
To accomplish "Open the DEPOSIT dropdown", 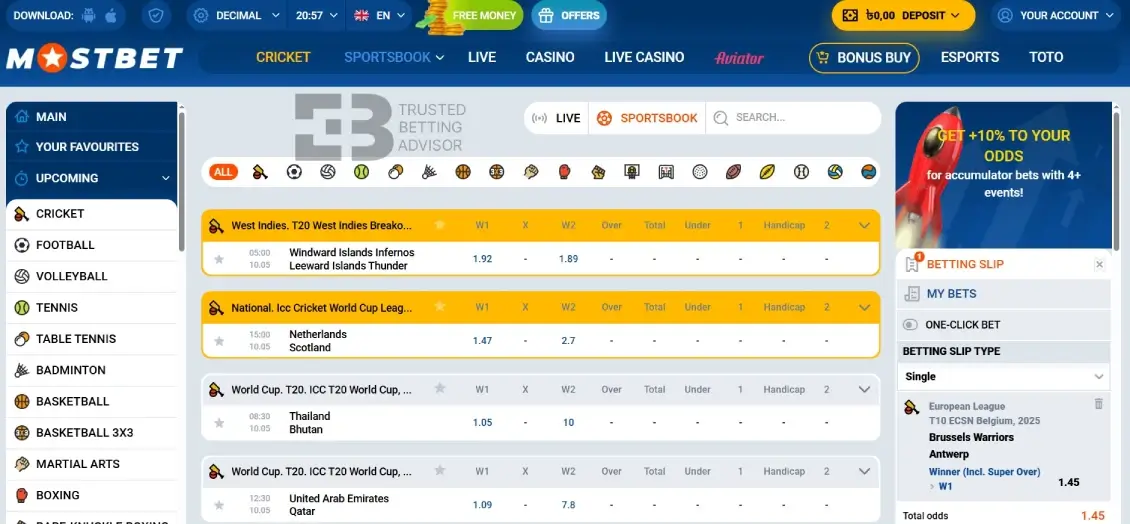I will click(x=903, y=15).
